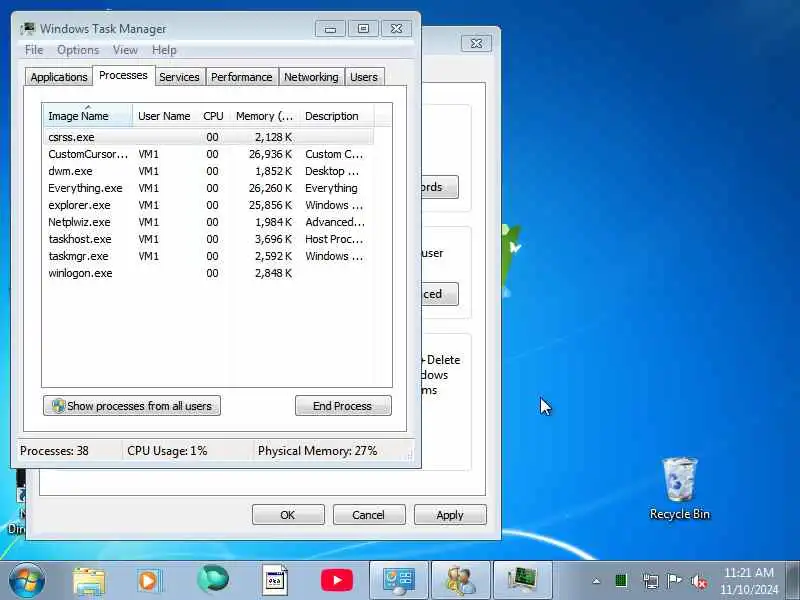Open the clock showing 11:21 AM
This screenshot has width=800, height=600.
coord(749,581)
